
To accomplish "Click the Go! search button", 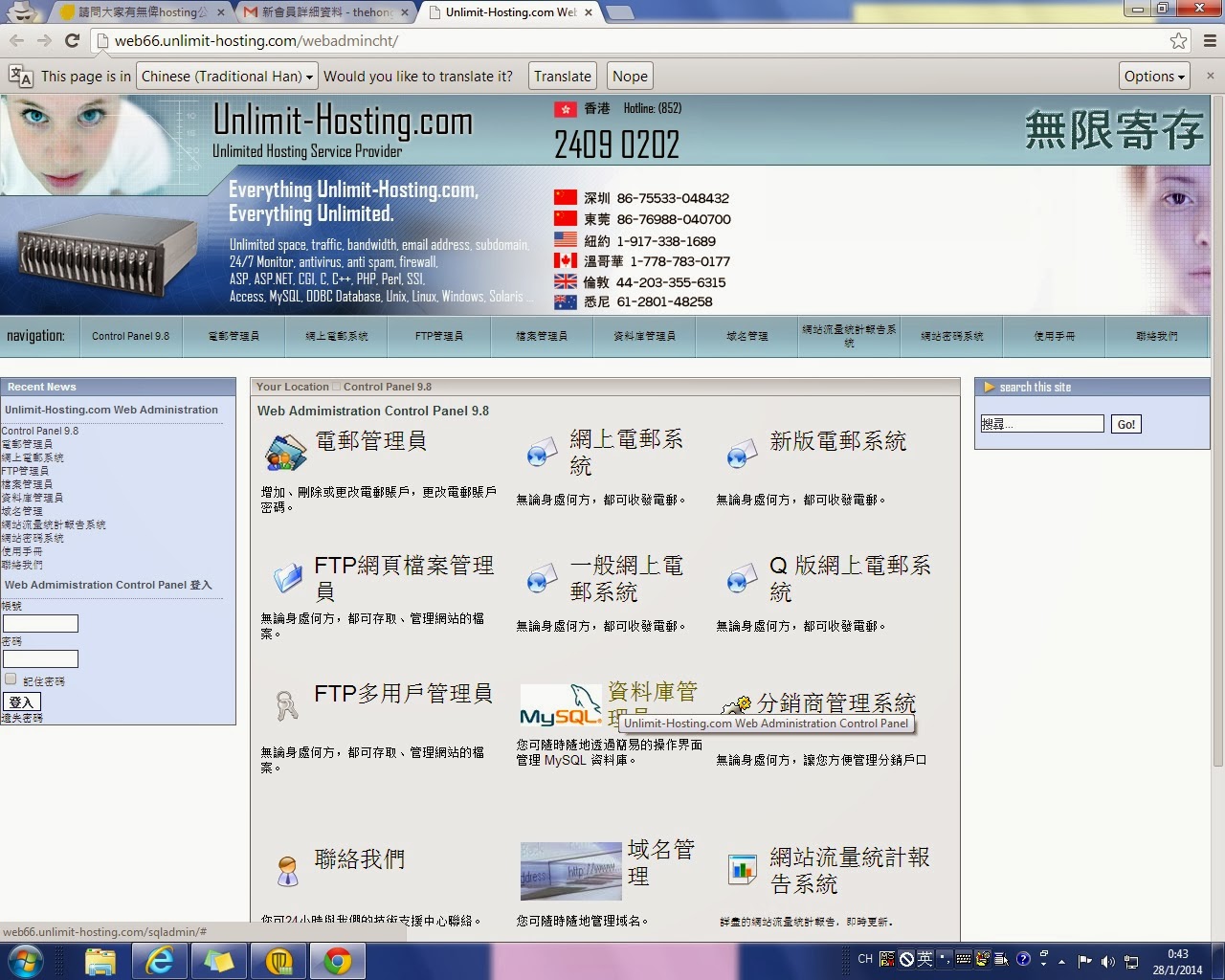I will click(1126, 424).
